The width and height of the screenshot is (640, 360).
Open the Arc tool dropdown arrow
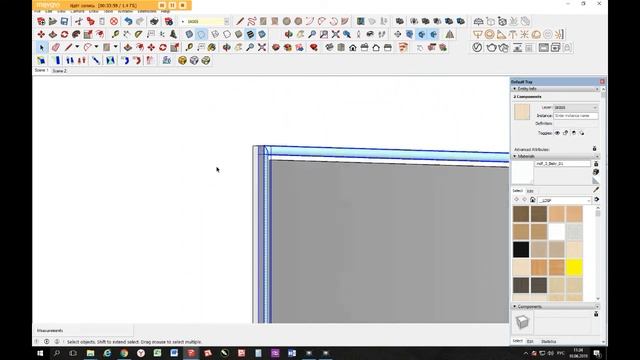point(96,47)
